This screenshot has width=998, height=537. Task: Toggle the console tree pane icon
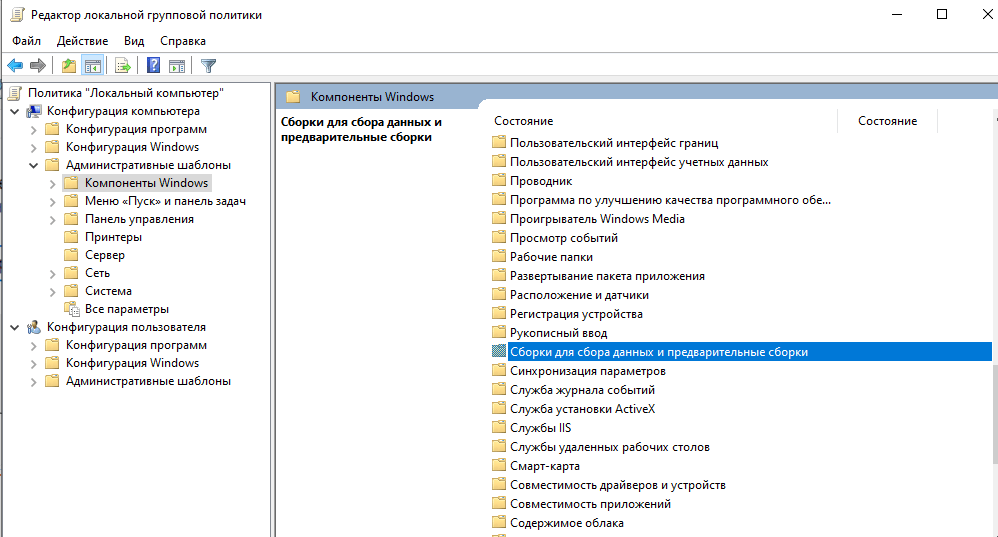(92, 66)
